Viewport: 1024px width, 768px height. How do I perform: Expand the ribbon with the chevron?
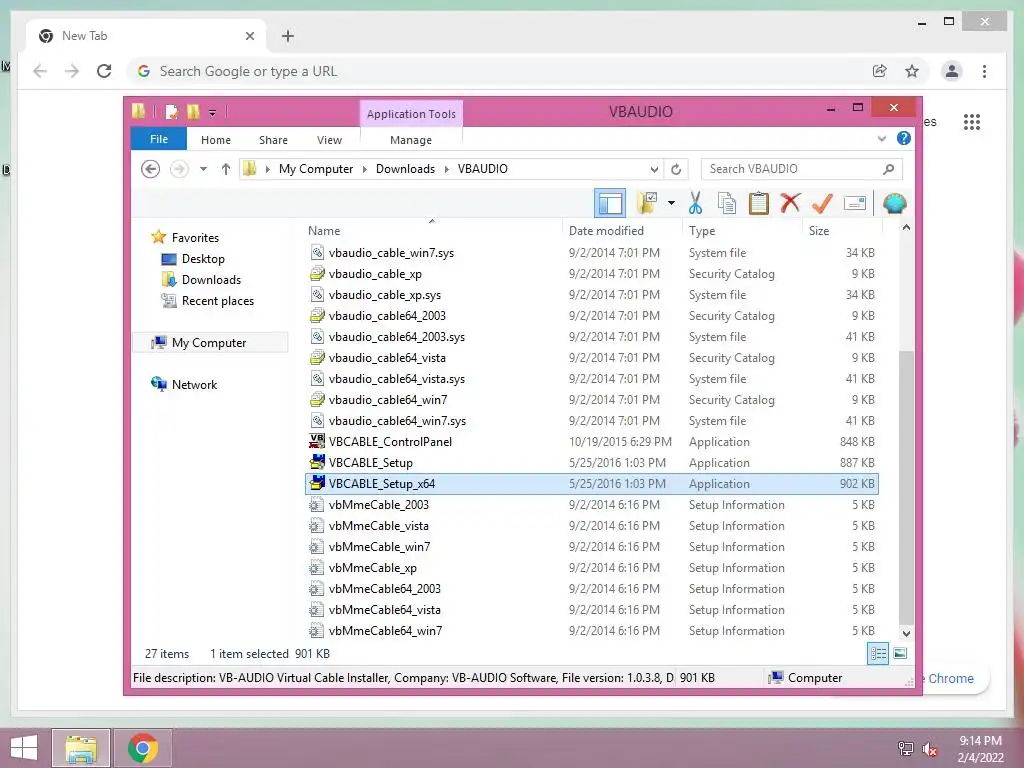pos(882,138)
